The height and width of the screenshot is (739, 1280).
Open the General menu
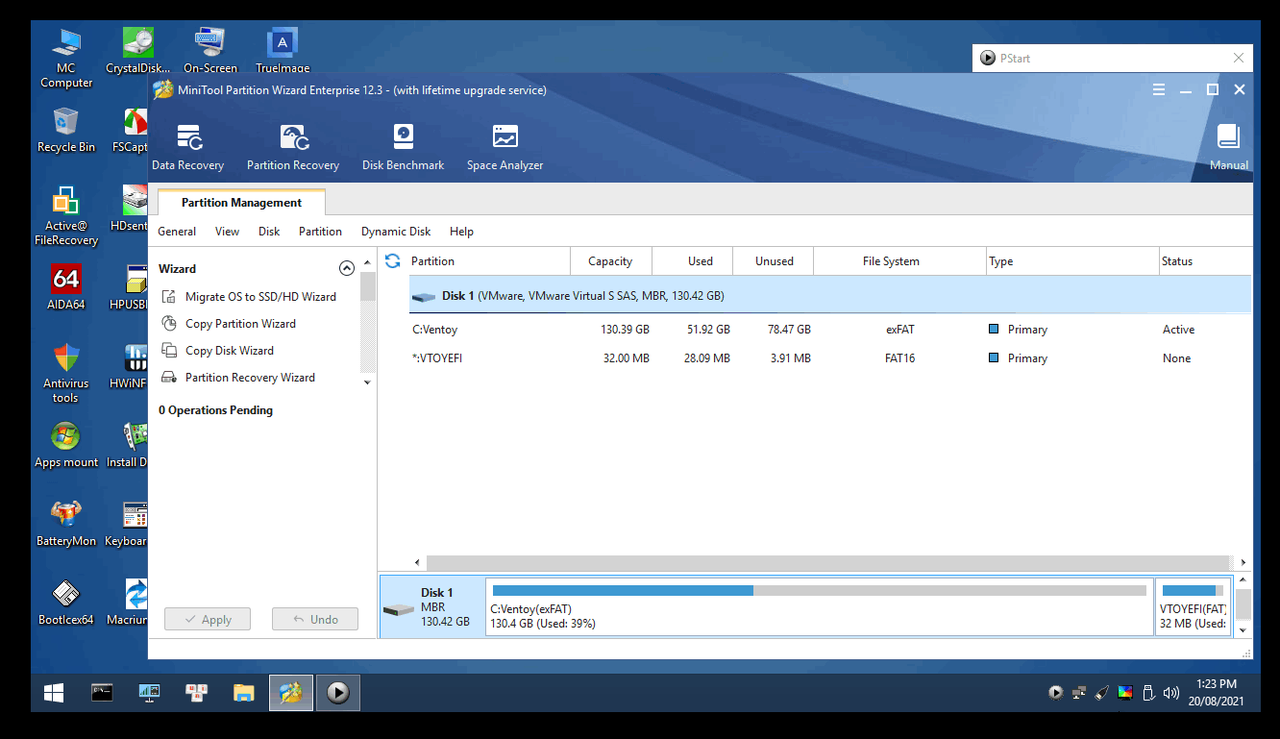[x=177, y=232]
